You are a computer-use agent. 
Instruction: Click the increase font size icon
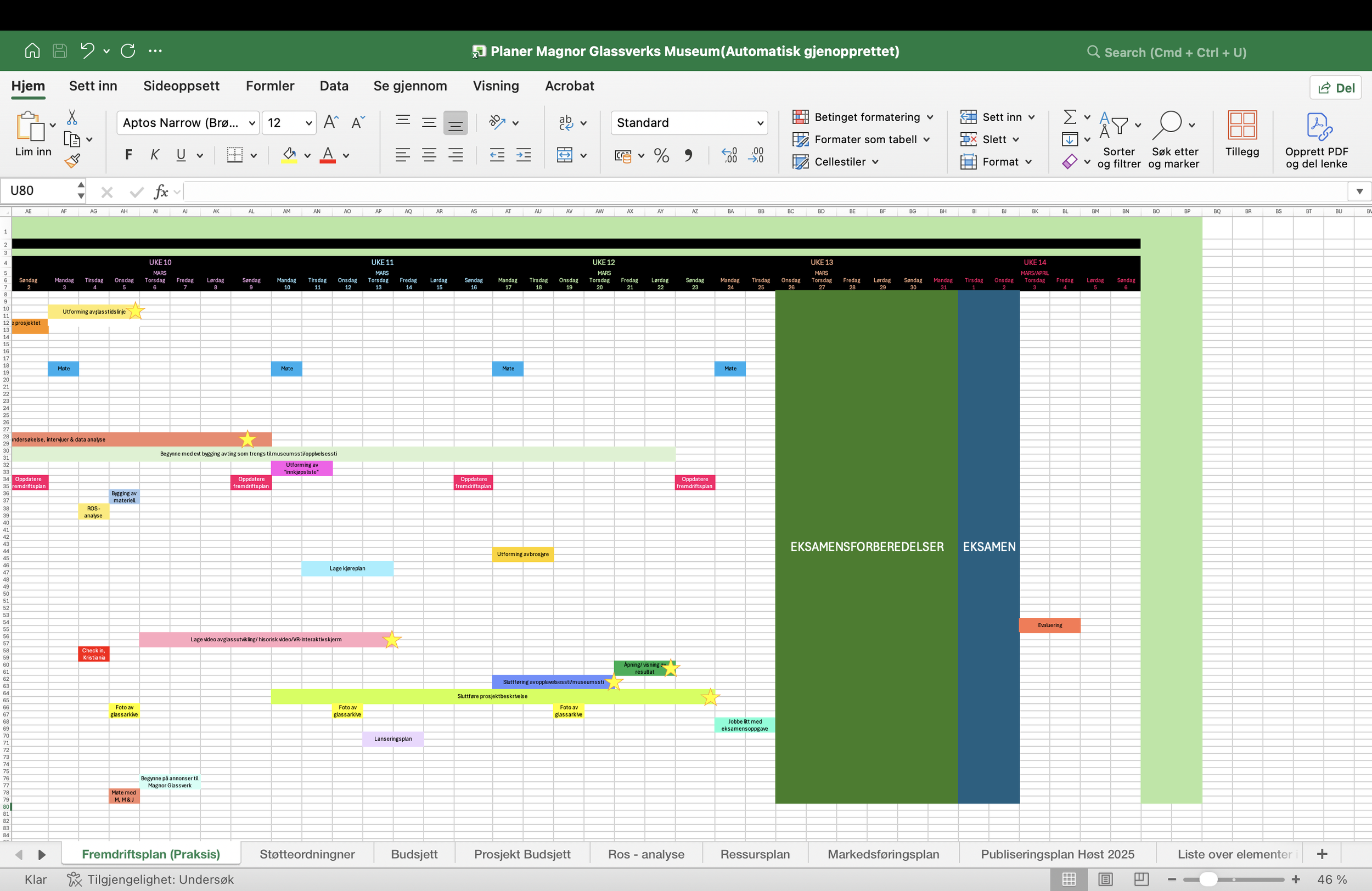click(330, 122)
